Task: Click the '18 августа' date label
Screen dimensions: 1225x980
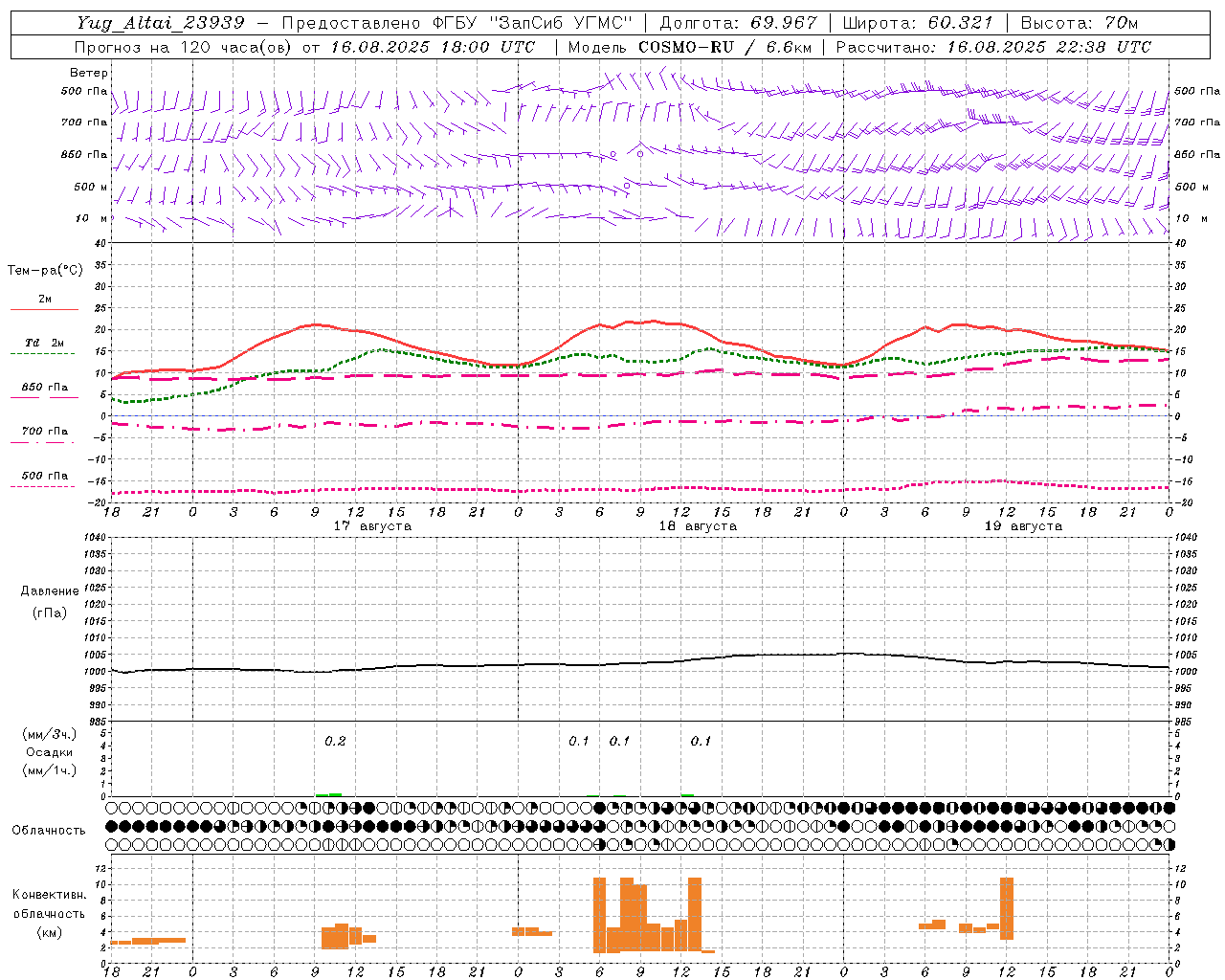Action: (x=698, y=526)
